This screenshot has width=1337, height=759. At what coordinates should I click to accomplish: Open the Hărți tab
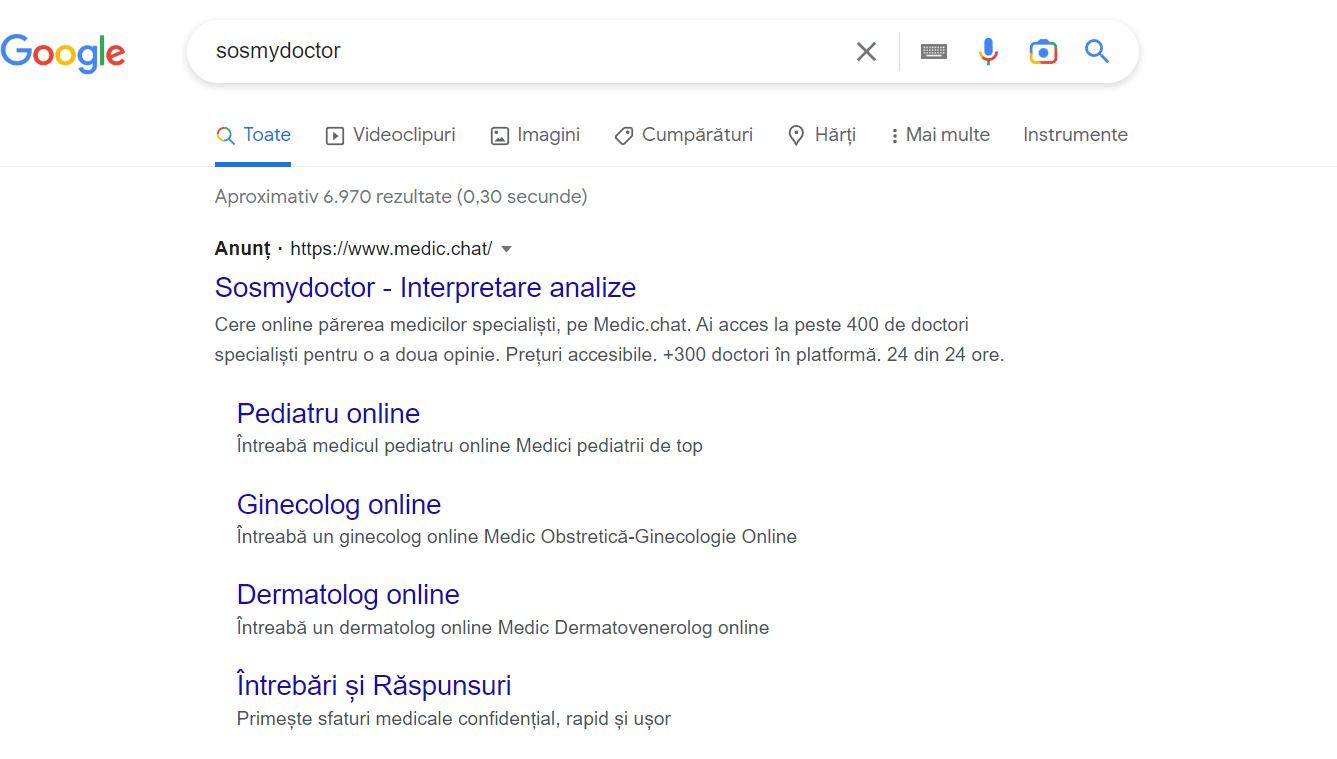pos(822,135)
